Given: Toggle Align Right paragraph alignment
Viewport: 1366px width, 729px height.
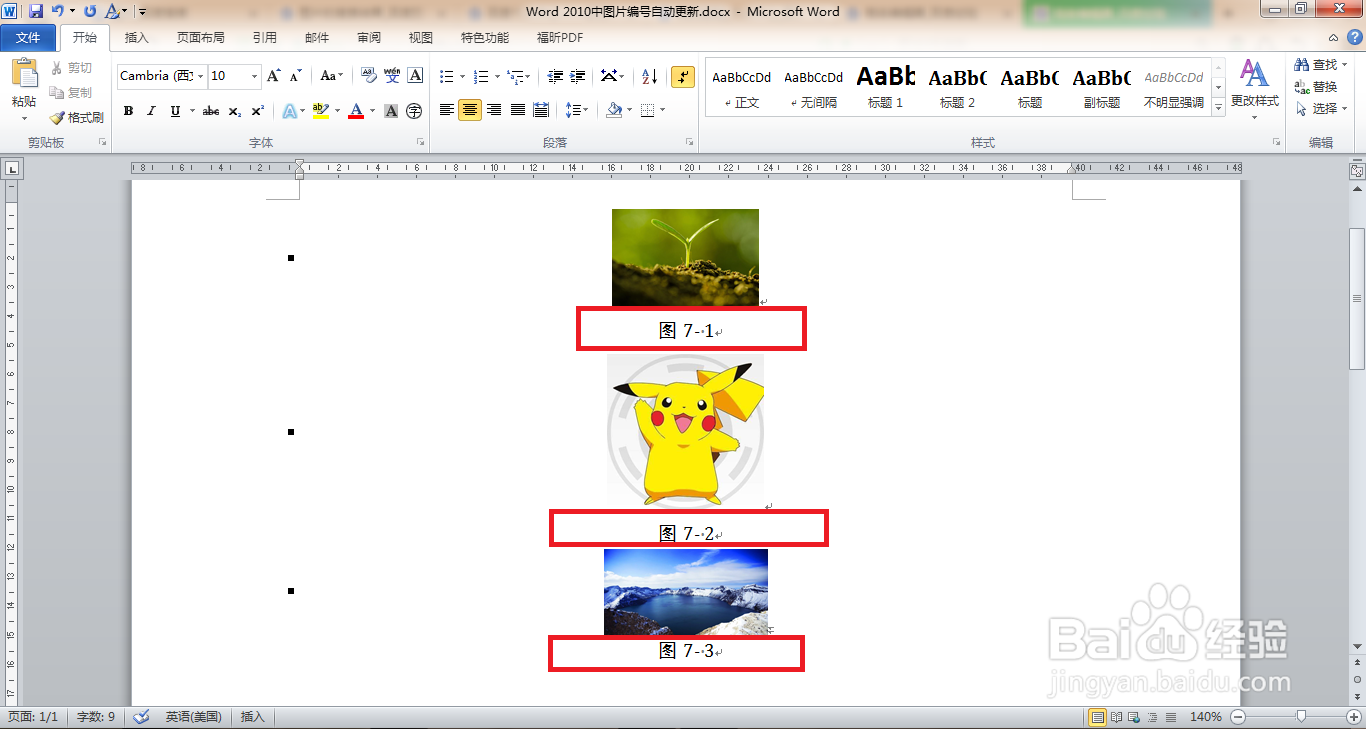Looking at the screenshot, I should [x=494, y=110].
